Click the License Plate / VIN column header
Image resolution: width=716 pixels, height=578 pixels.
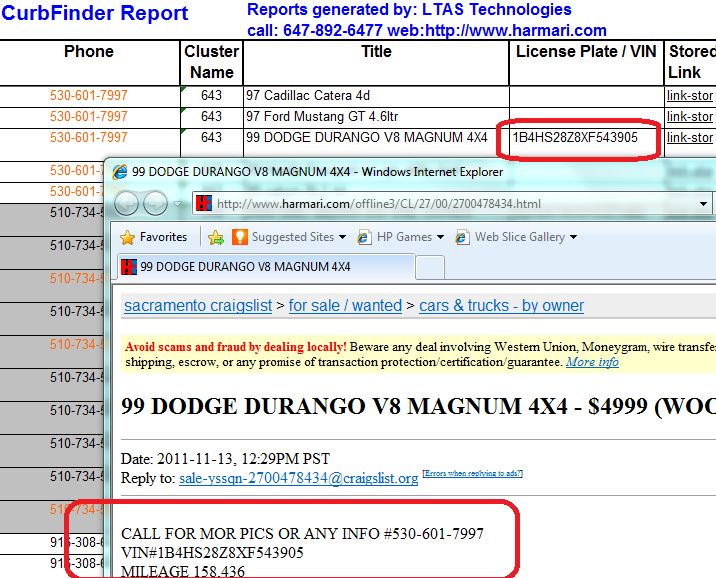[x=586, y=63]
